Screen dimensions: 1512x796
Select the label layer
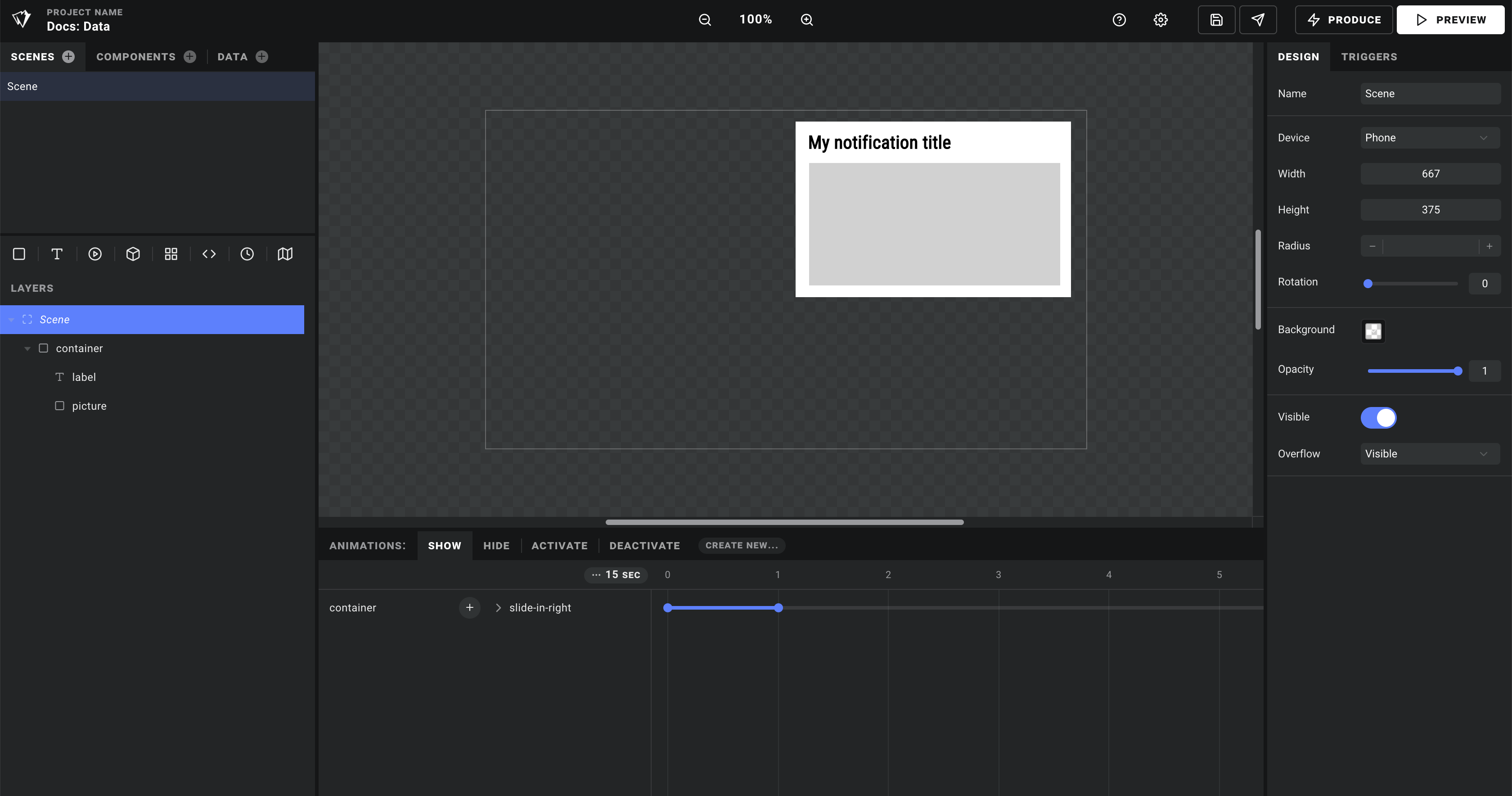pos(152,377)
